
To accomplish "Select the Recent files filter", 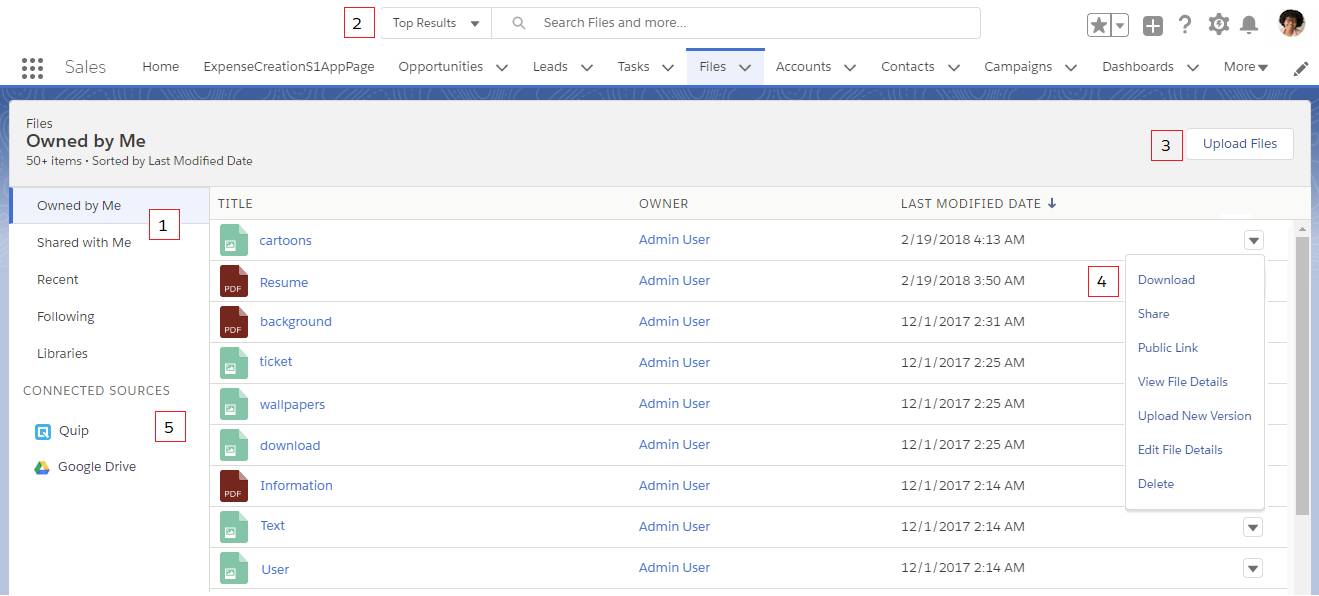I will (x=58, y=280).
